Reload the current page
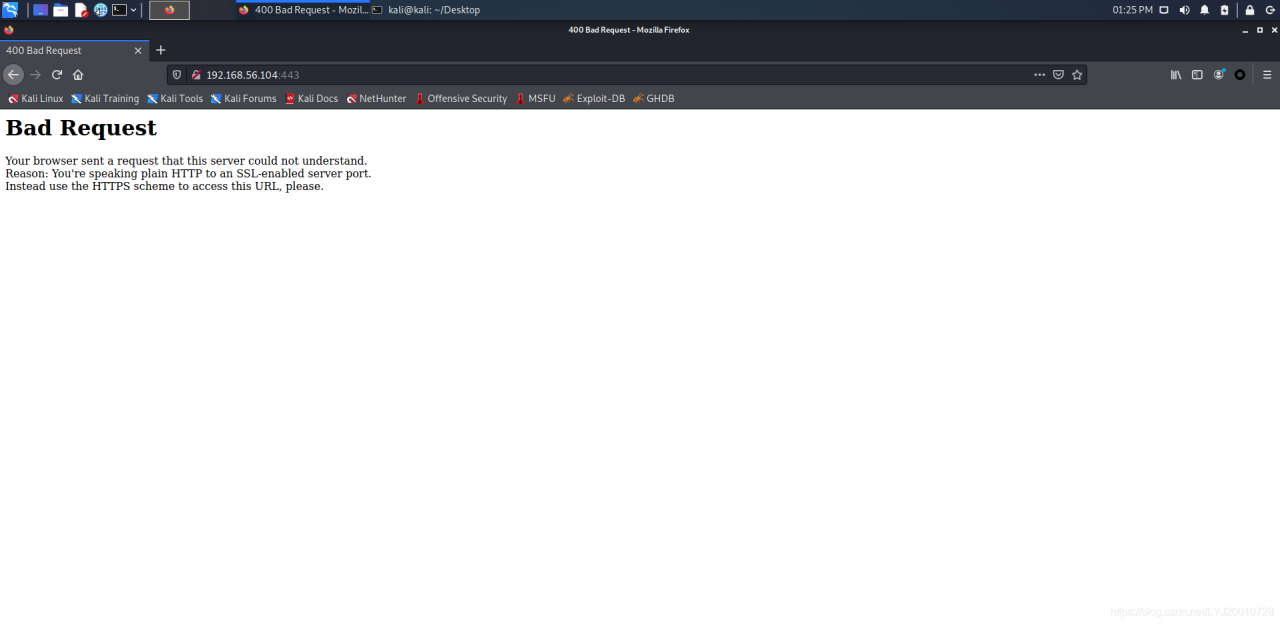 pos(57,74)
